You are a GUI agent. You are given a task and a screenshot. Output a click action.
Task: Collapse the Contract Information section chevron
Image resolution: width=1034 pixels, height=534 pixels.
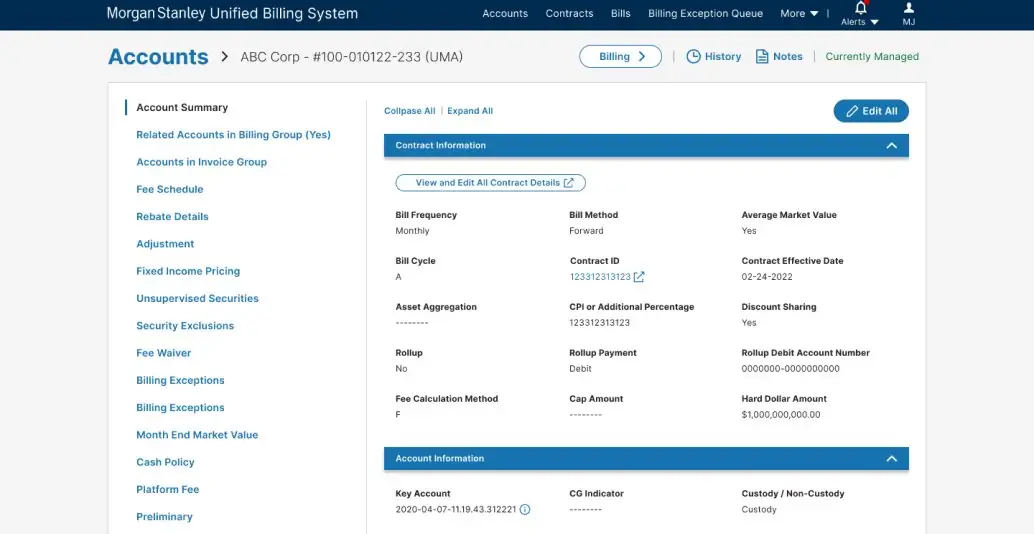click(x=892, y=146)
